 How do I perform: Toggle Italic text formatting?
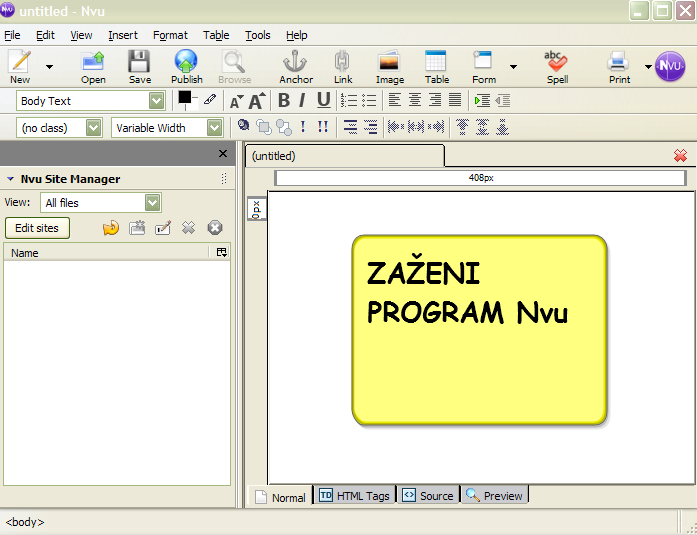302,101
